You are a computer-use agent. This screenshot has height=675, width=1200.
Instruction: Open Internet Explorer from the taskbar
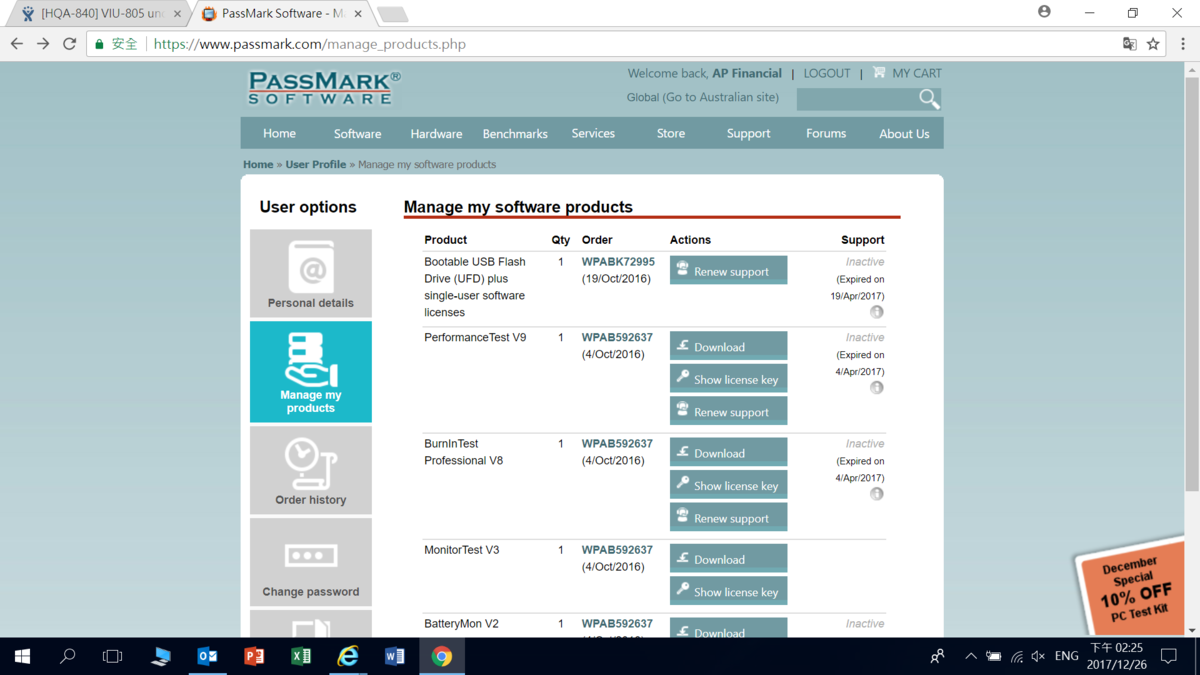[x=347, y=656]
